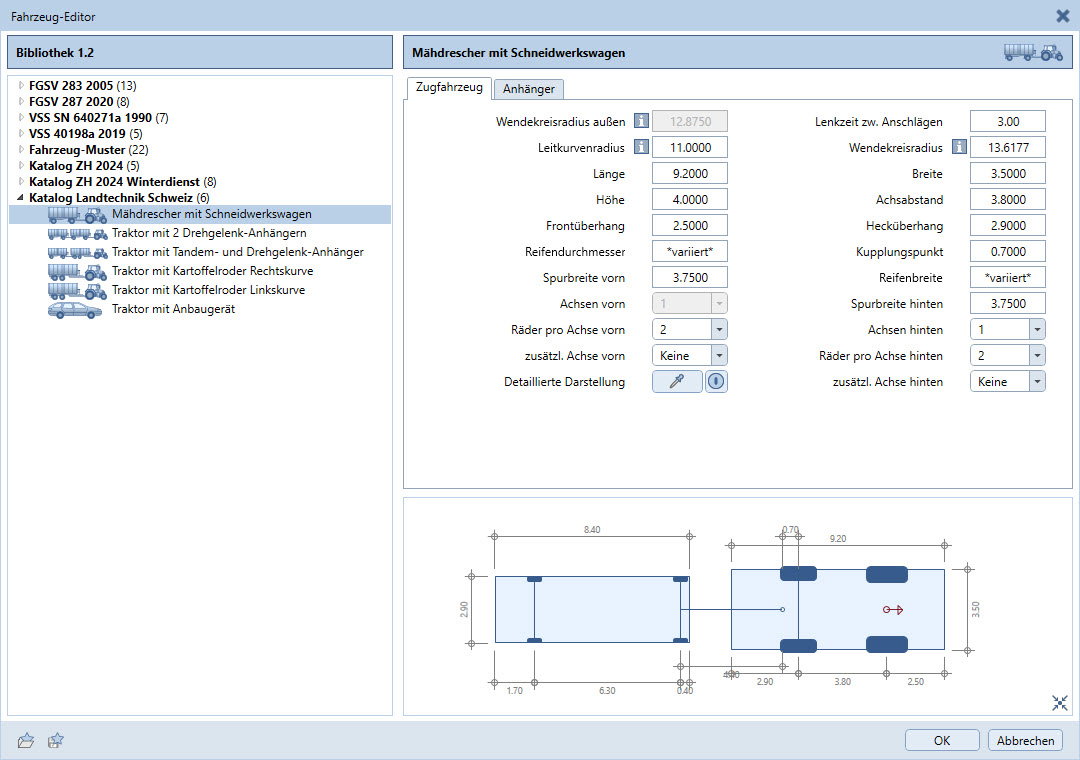Open zusätzl. Achse hinten dropdown

(x=1036, y=381)
